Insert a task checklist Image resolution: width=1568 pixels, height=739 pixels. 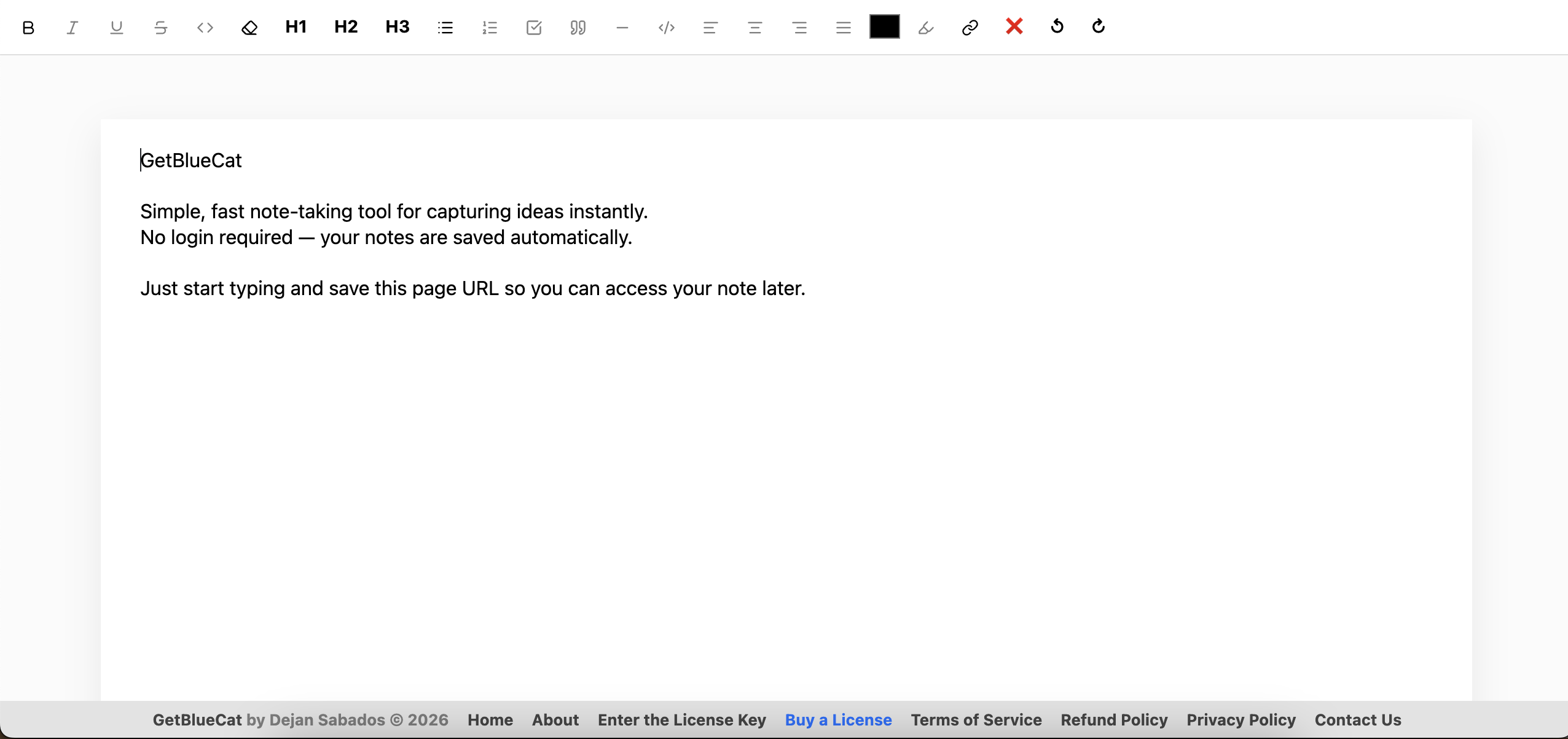coord(534,28)
